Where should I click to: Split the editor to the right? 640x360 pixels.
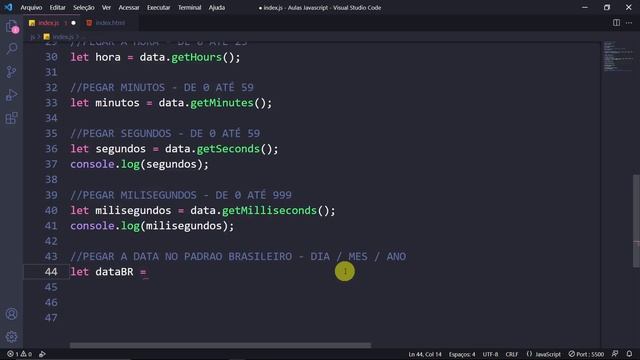[x=616, y=23]
